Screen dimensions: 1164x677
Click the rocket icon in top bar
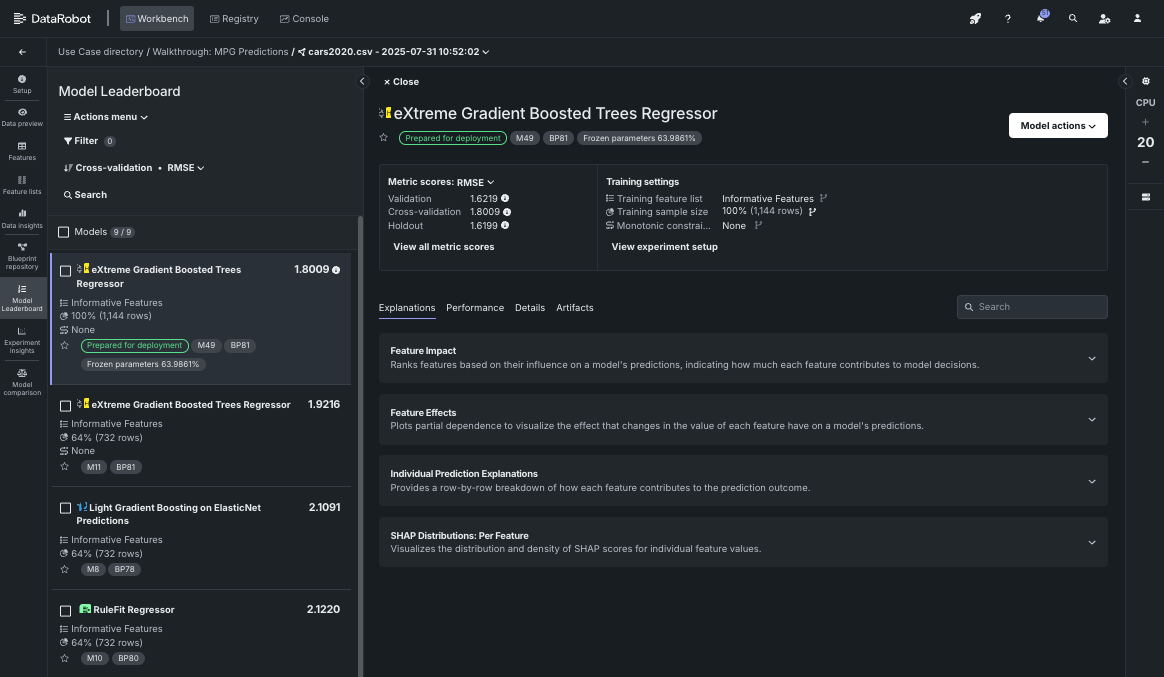975,18
